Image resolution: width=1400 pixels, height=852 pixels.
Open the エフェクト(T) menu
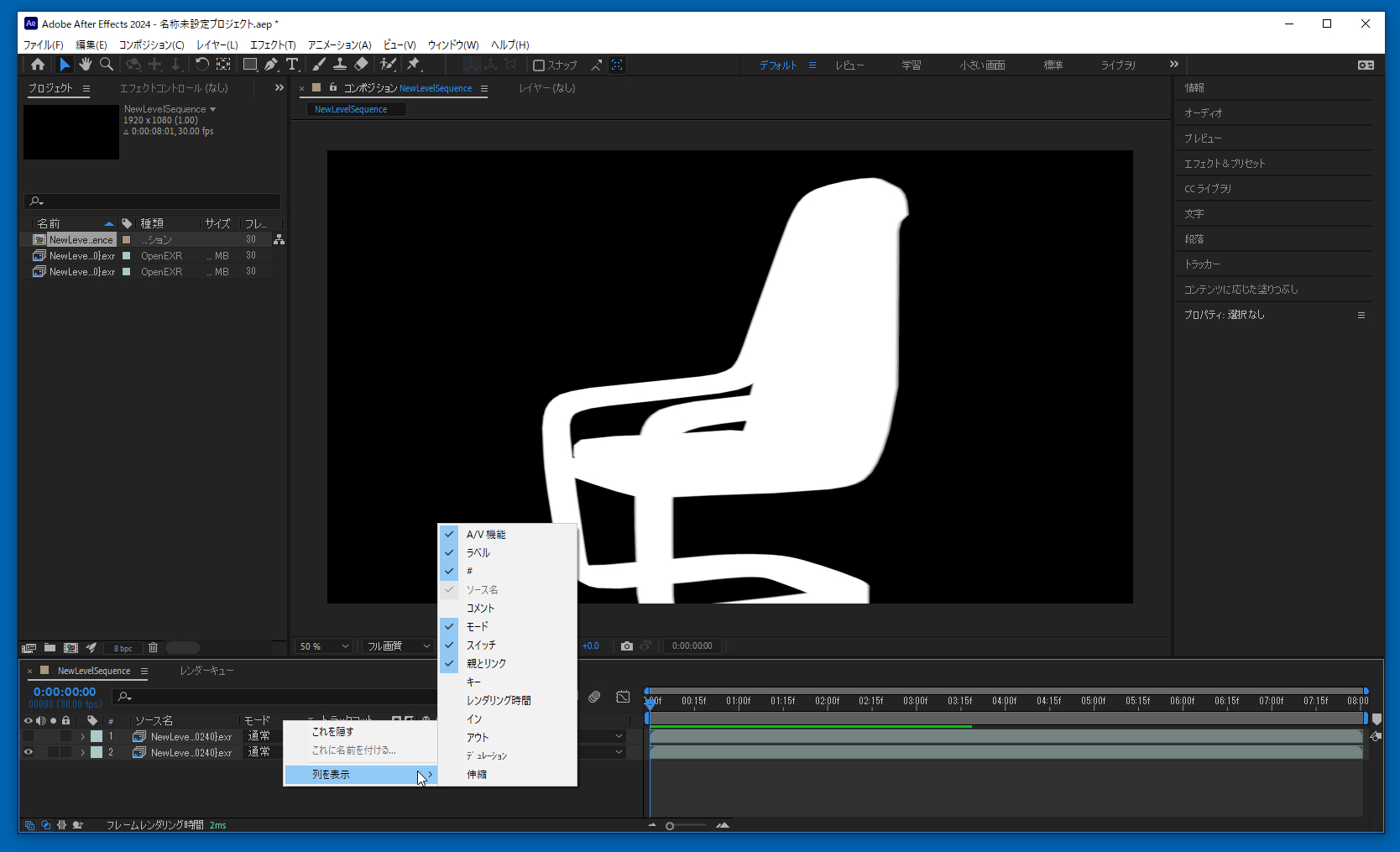tap(273, 44)
